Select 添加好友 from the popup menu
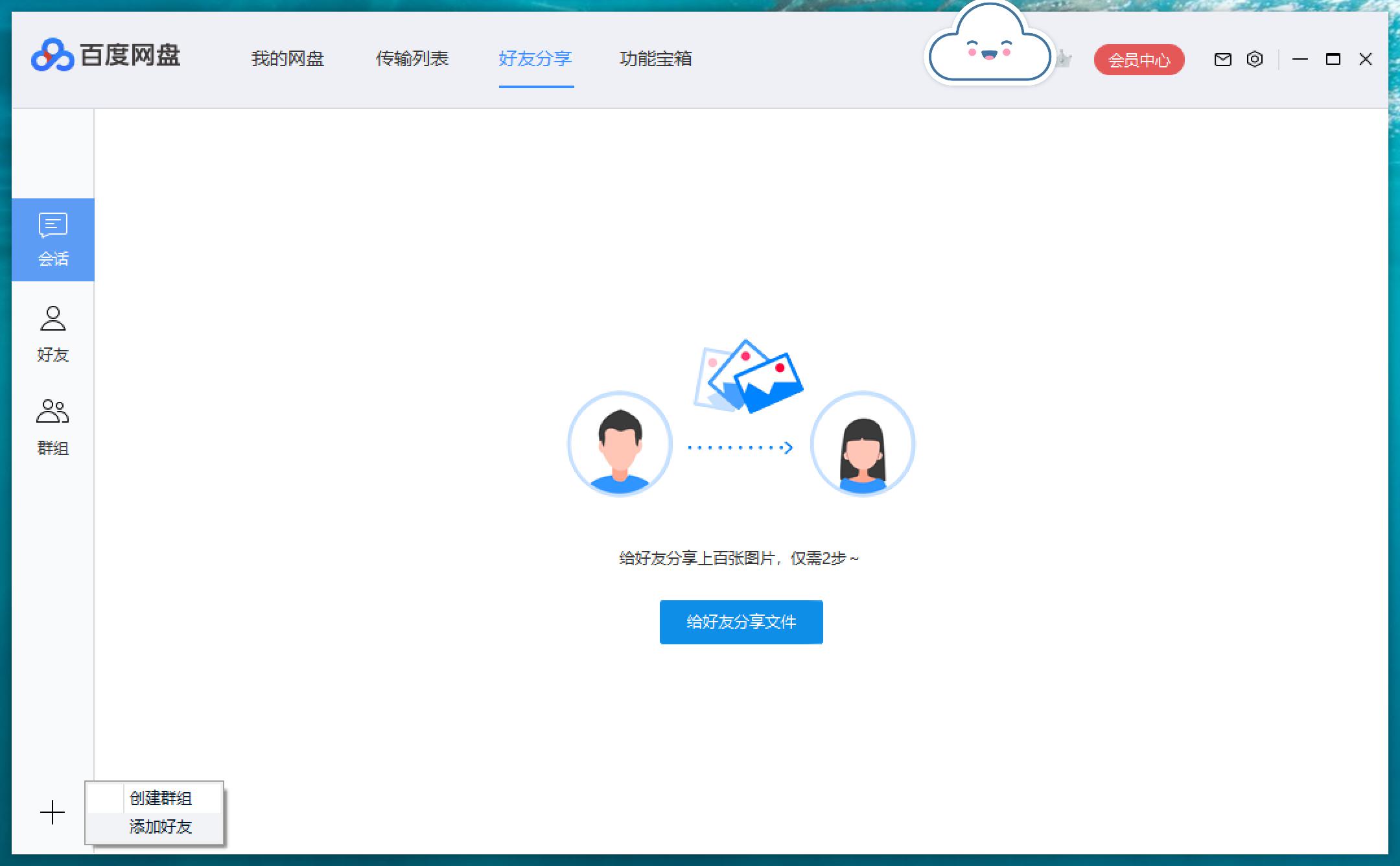Viewport: 1400px width, 866px height. (x=161, y=828)
